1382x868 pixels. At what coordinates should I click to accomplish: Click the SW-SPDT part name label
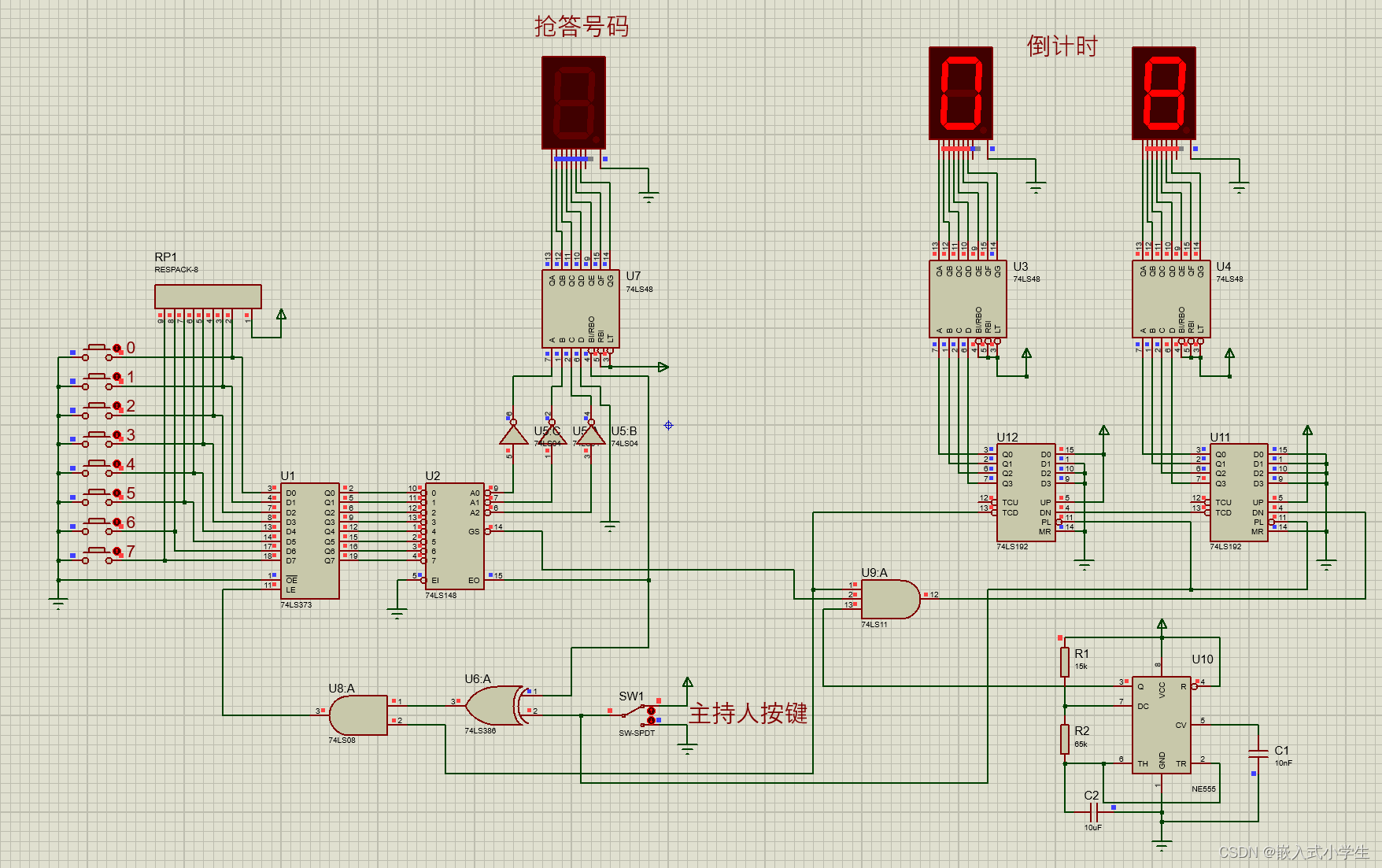(x=637, y=733)
